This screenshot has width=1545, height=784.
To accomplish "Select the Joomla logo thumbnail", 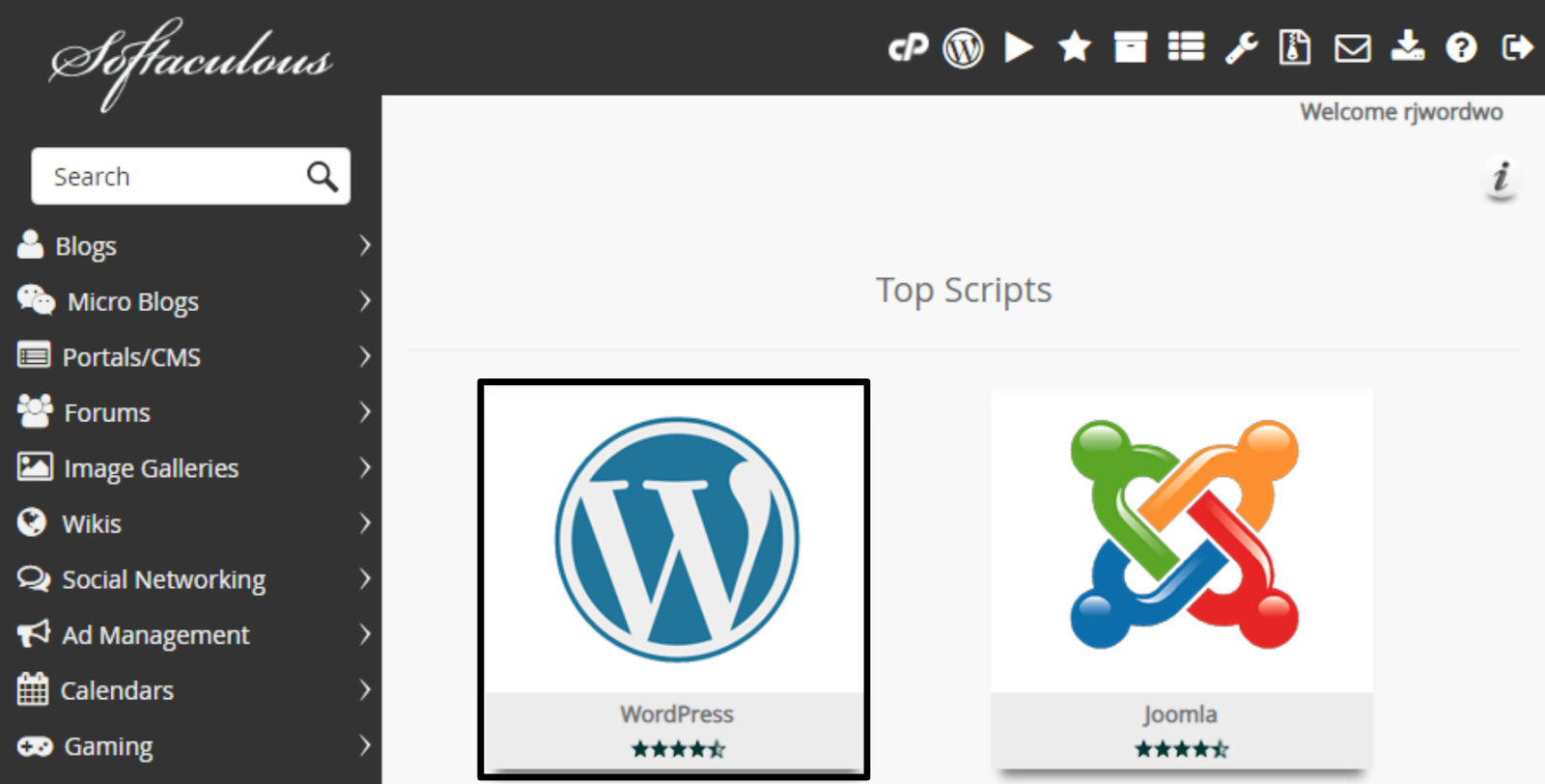I will click(x=1184, y=534).
